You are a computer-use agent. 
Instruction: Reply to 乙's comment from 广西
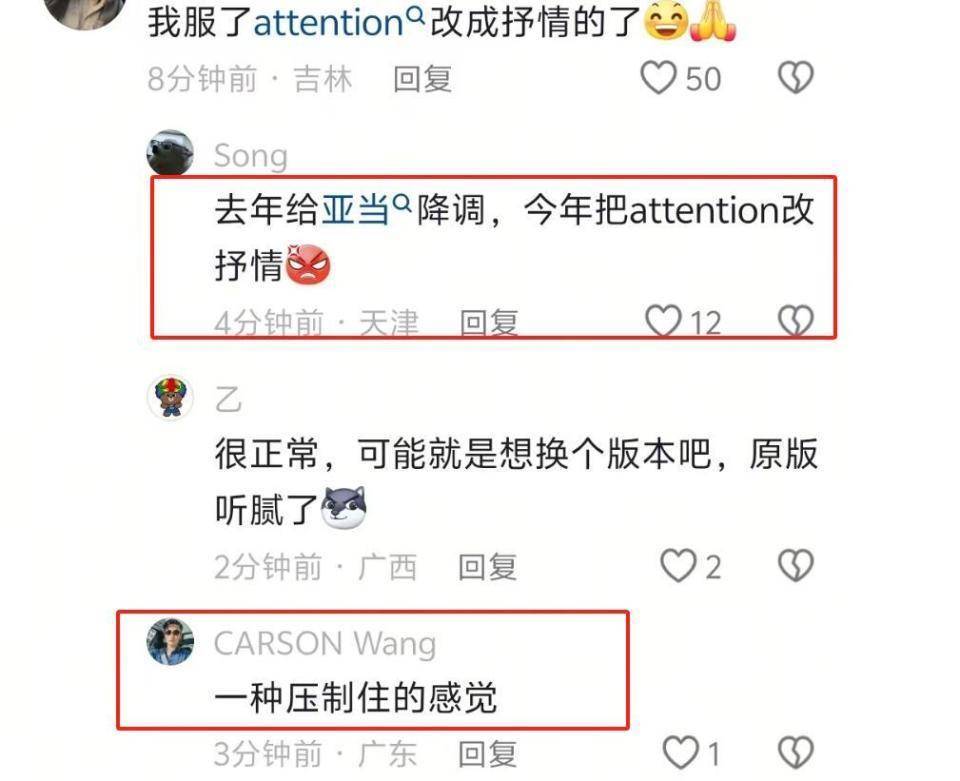487,567
